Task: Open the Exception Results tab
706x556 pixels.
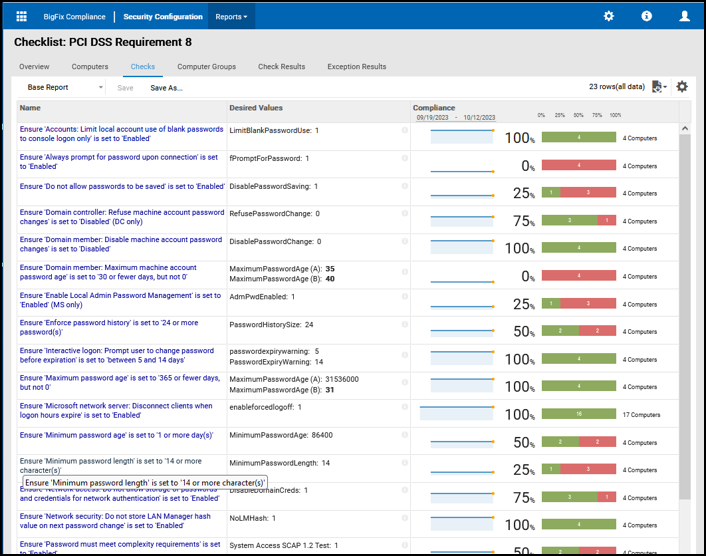Action: tap(356, 67)
